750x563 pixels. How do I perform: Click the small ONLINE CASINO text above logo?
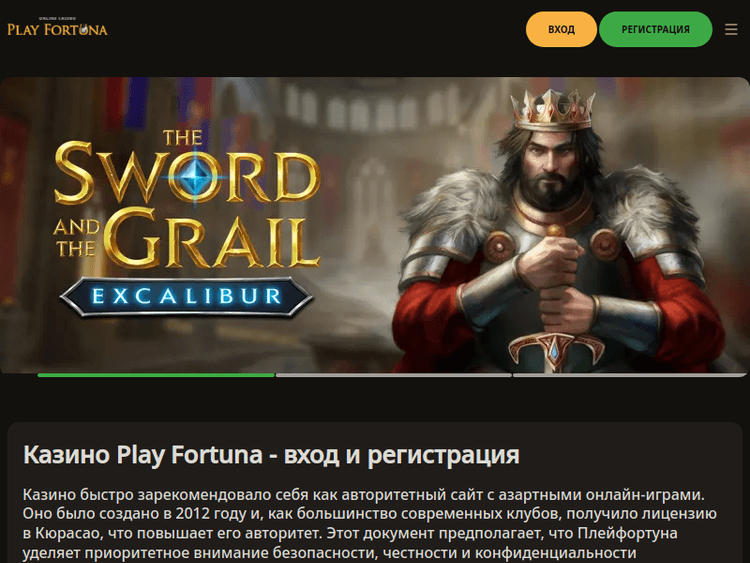click(57, 19)
